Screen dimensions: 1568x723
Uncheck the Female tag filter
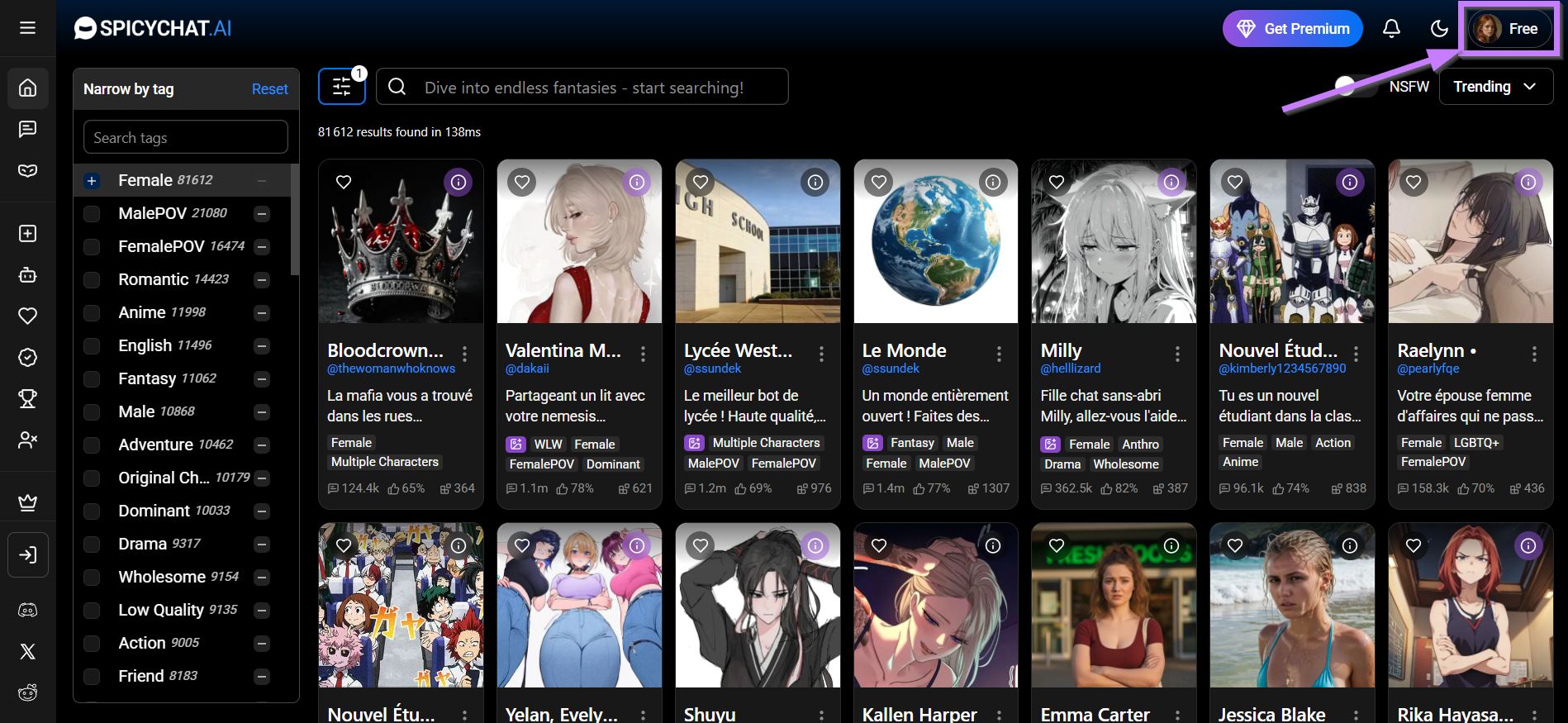coord(92,180)
